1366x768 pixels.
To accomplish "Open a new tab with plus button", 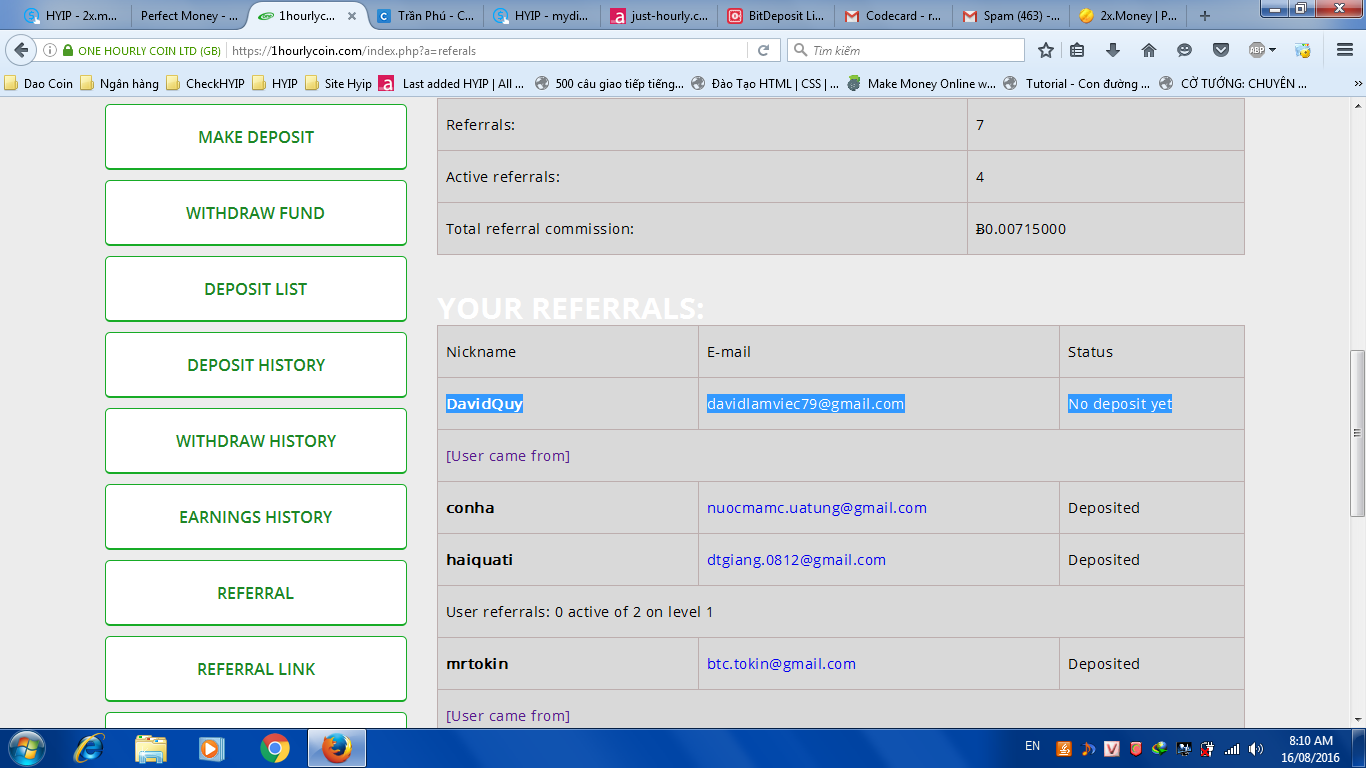I will tap(1205, 16).
